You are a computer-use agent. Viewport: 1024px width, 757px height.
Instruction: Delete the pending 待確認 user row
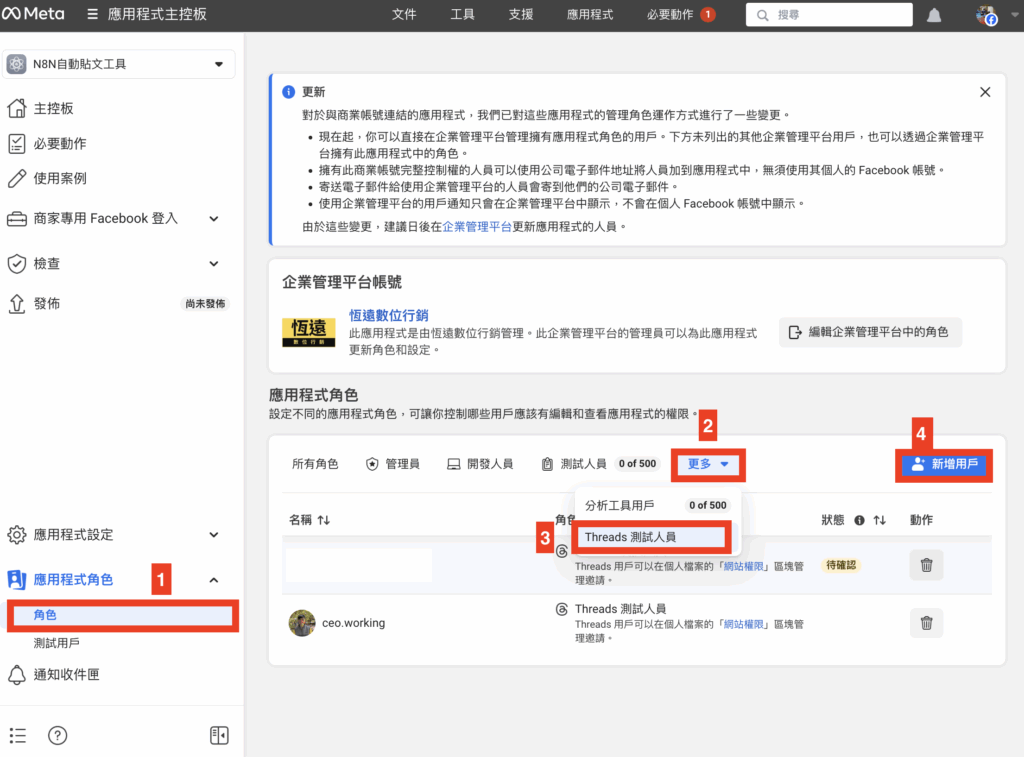point(926,566)
